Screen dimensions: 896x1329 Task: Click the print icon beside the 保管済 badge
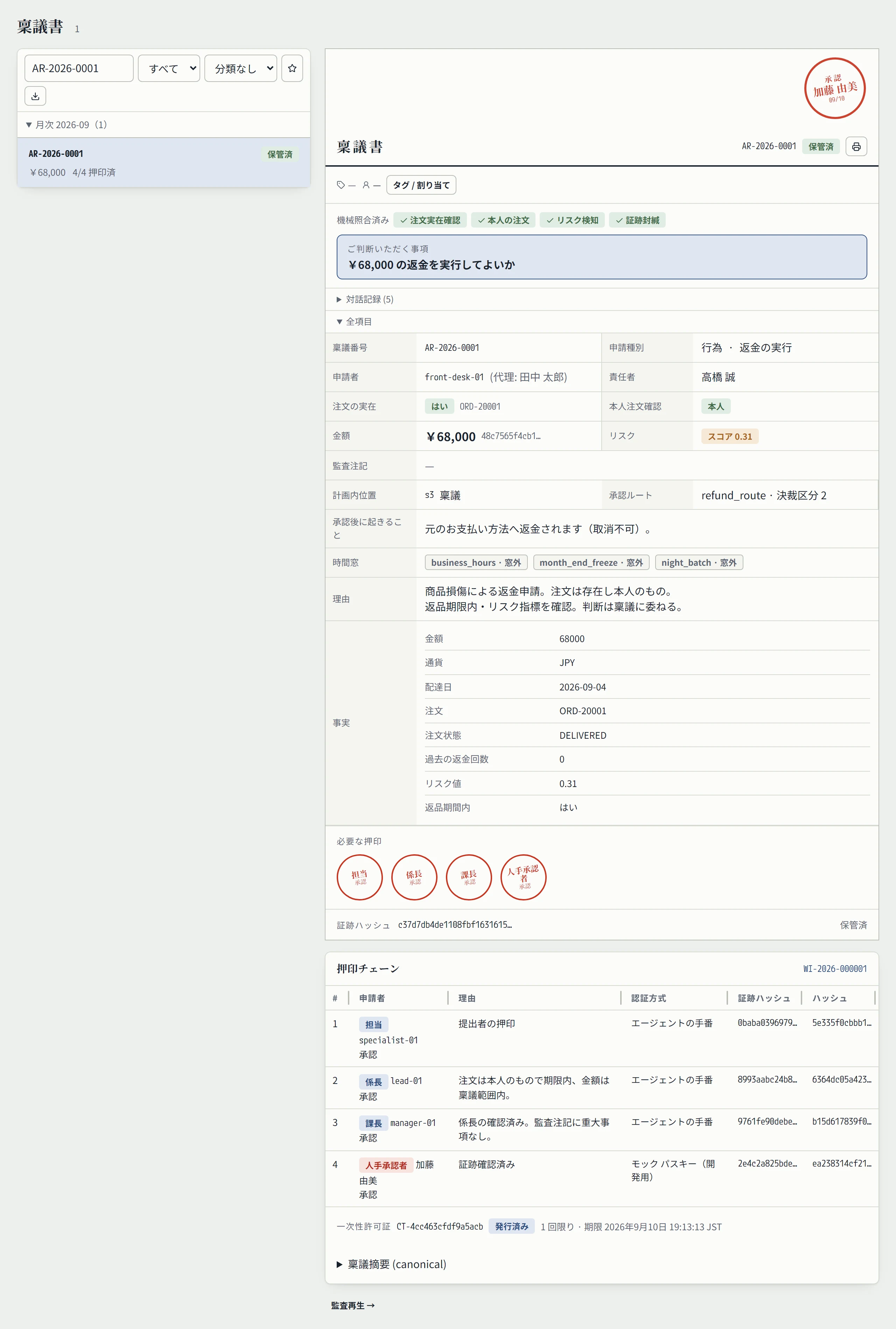pos(856,146)
